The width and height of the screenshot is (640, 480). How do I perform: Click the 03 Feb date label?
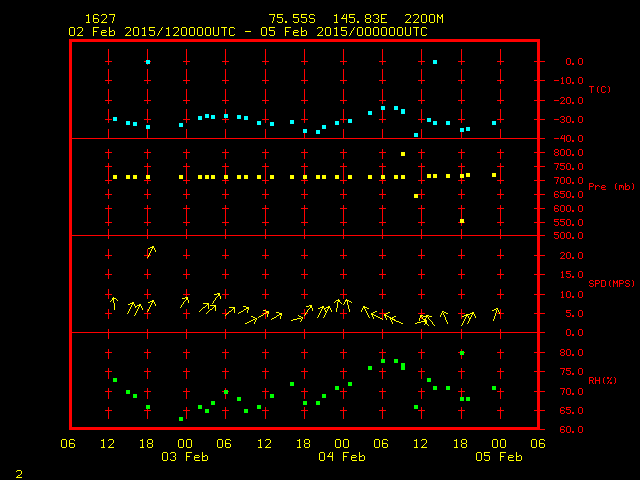[x=185, y=457]
